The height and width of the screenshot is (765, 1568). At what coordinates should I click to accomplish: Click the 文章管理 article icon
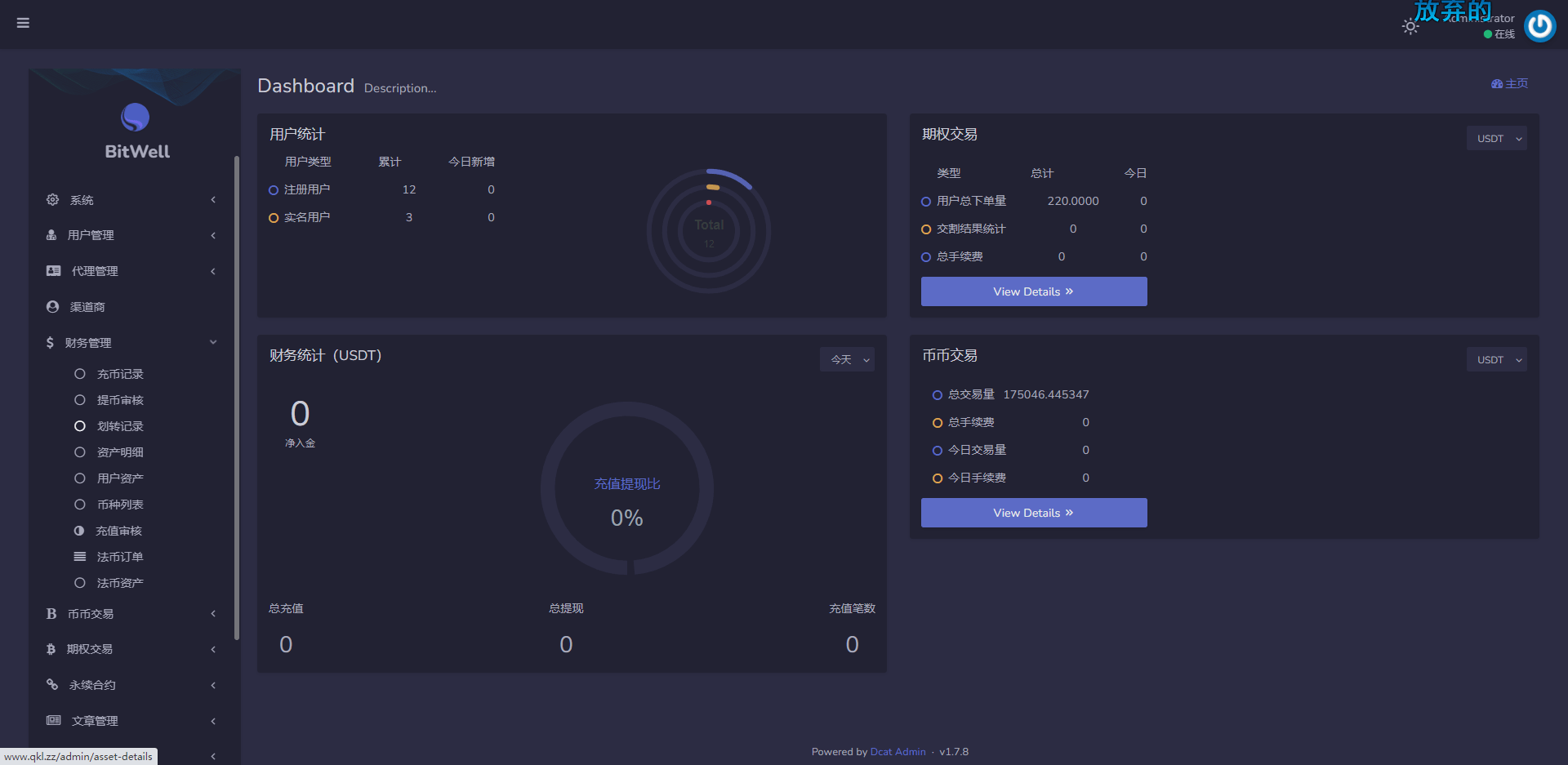coord(53,720)
